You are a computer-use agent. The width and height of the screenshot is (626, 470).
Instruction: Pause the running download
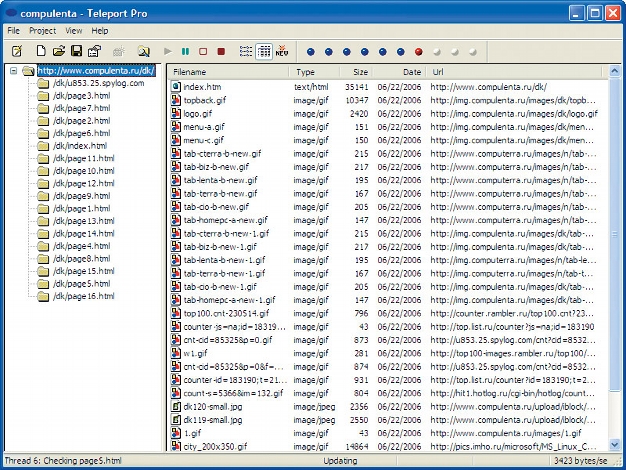coord(186,50)
